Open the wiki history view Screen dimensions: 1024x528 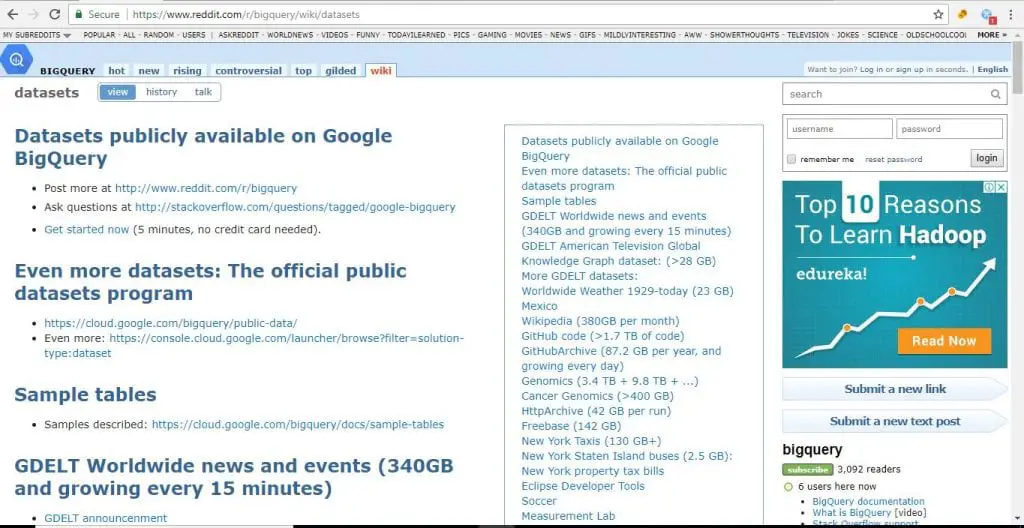161,92
